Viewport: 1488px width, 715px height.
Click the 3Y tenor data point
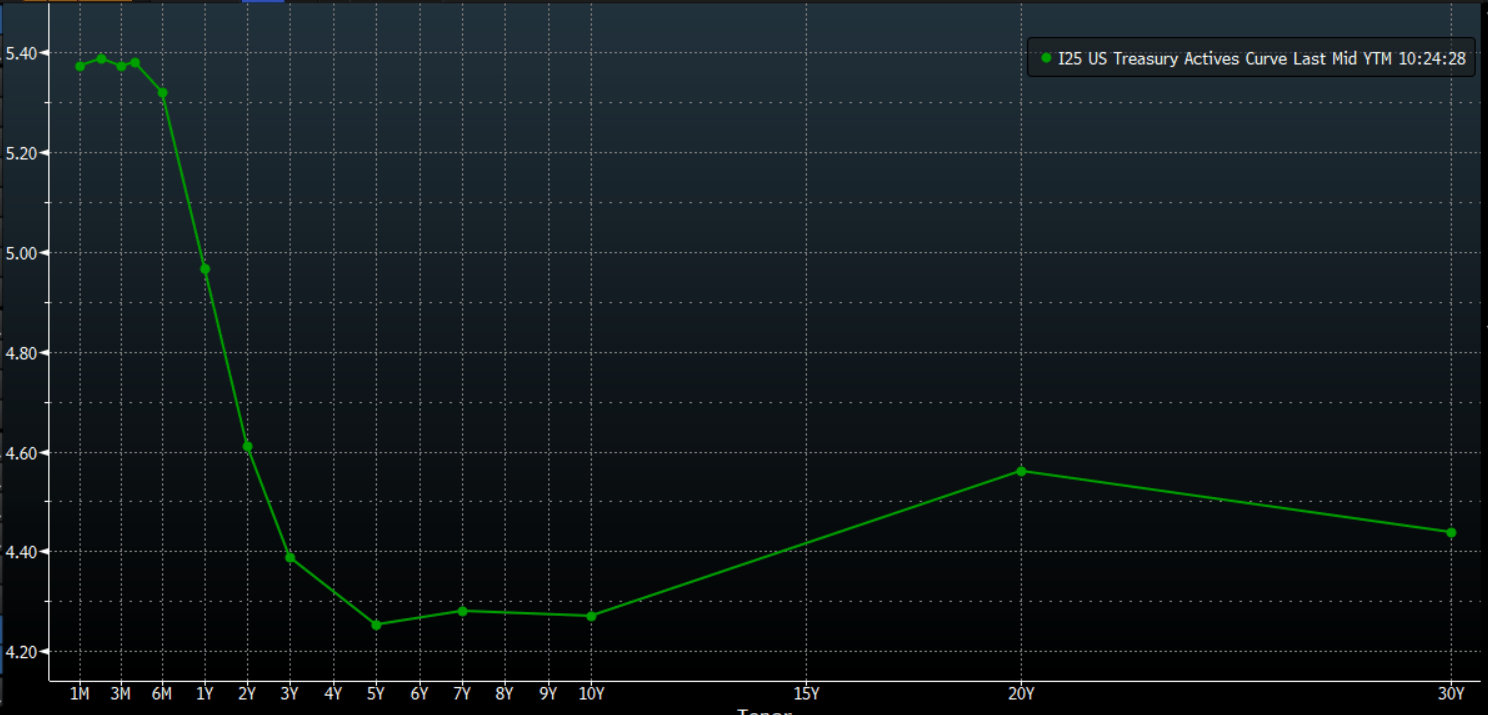point(289,558)
